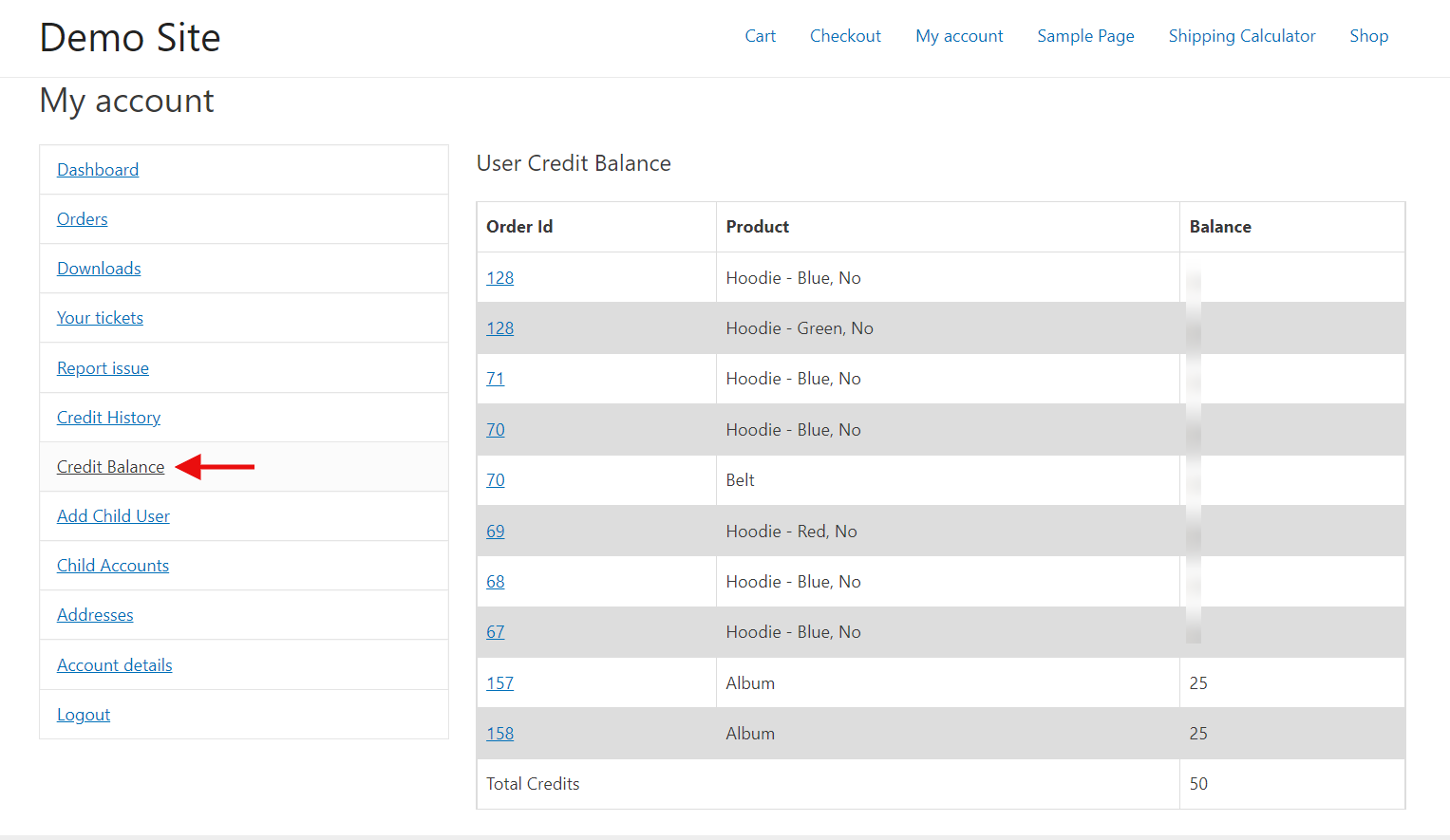This screenshot has height=840, width=1450.
Task: Open order 71 link
Action: pyautogui.click(x=495, y=379)
